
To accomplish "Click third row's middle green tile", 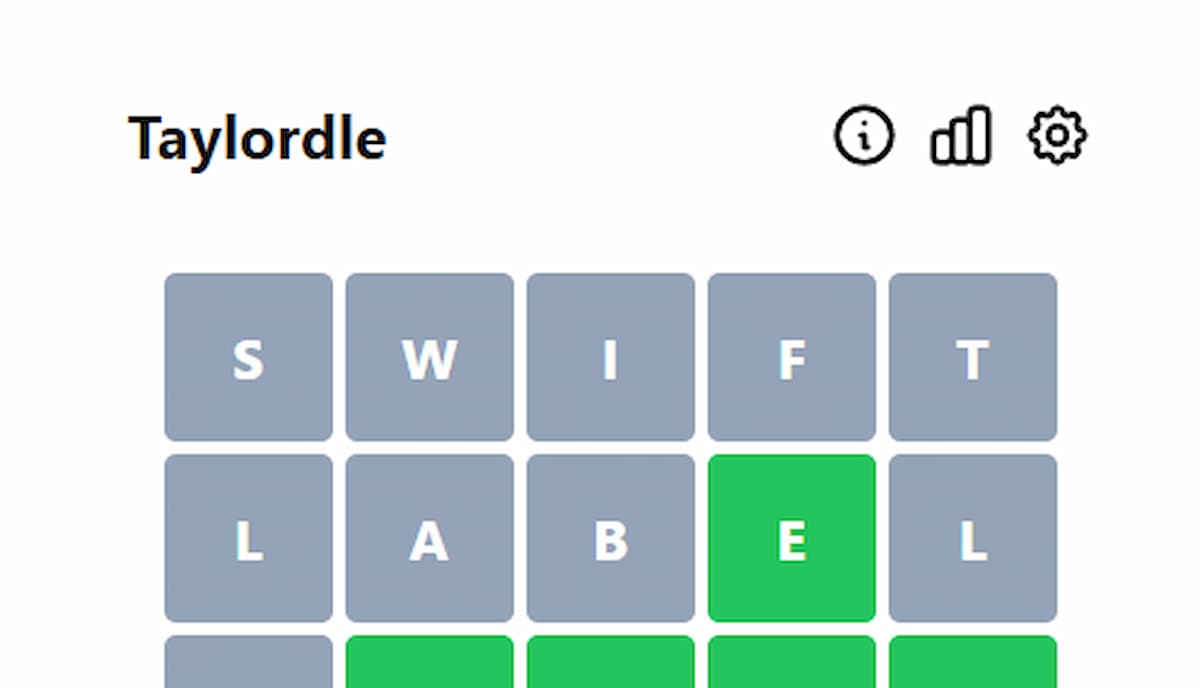I will [610, 662].
